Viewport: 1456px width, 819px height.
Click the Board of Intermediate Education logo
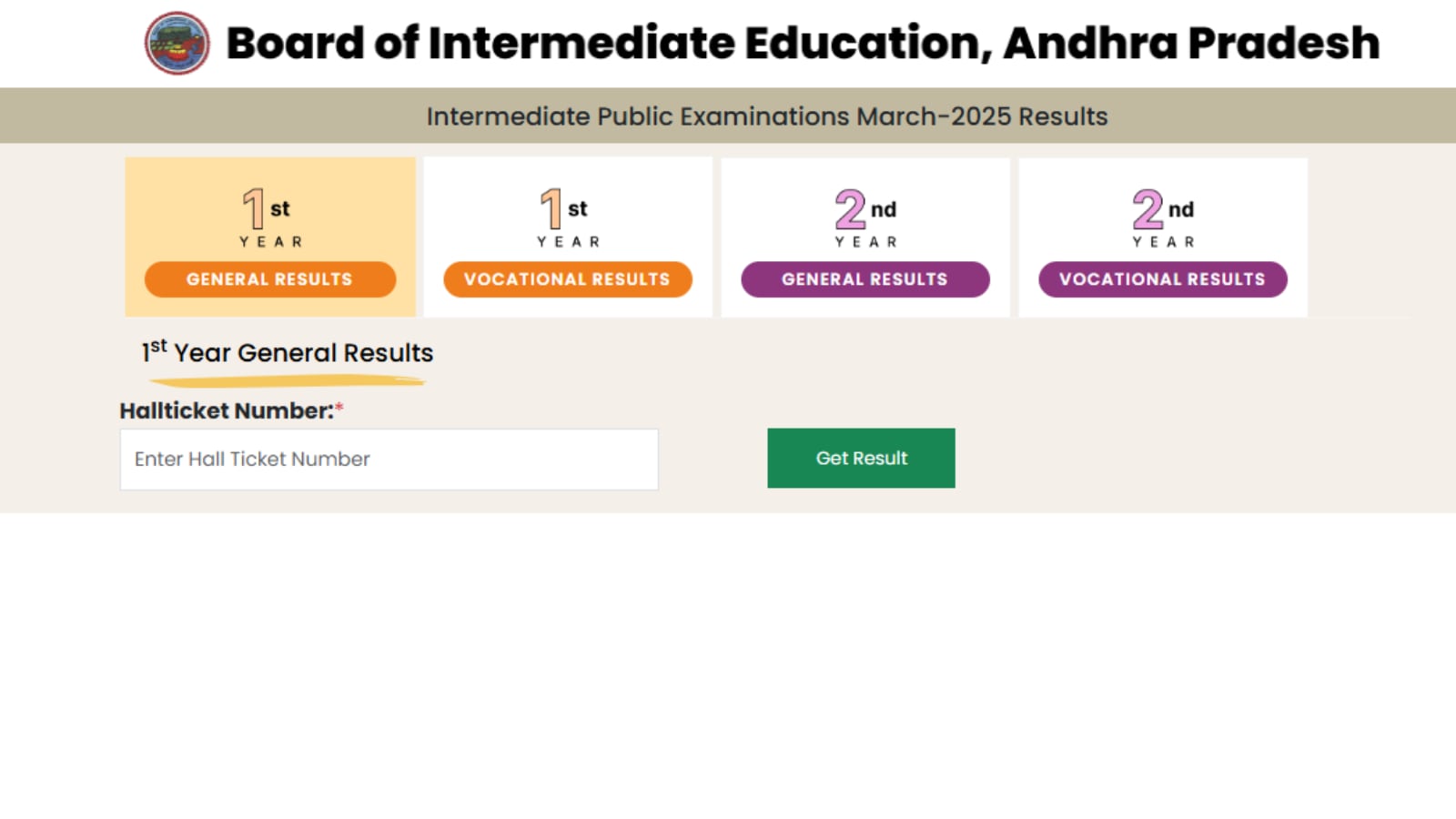(x=177, y=43)
